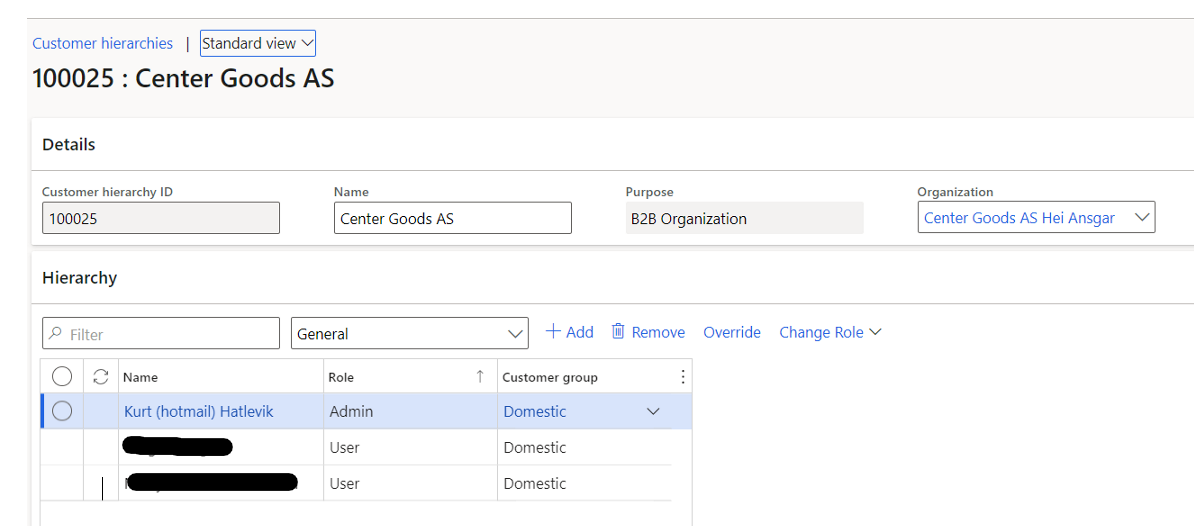This screenshot has height=526, width=1194.
Task: Click the trash can Remove button
Action: click(x=648, y=332)
